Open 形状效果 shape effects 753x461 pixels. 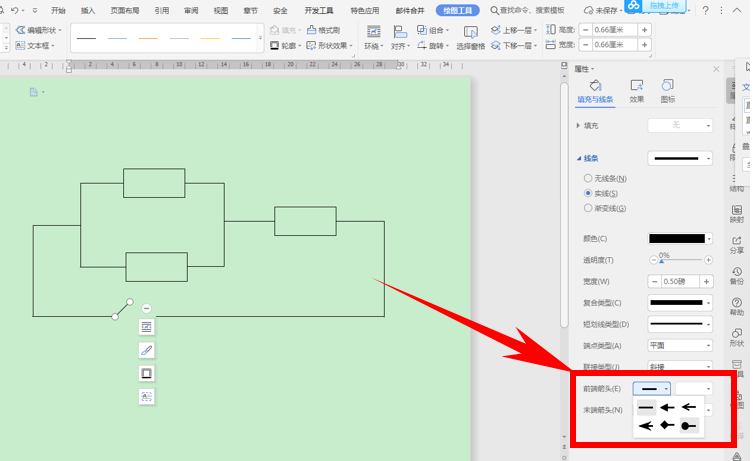coord(330,46)
